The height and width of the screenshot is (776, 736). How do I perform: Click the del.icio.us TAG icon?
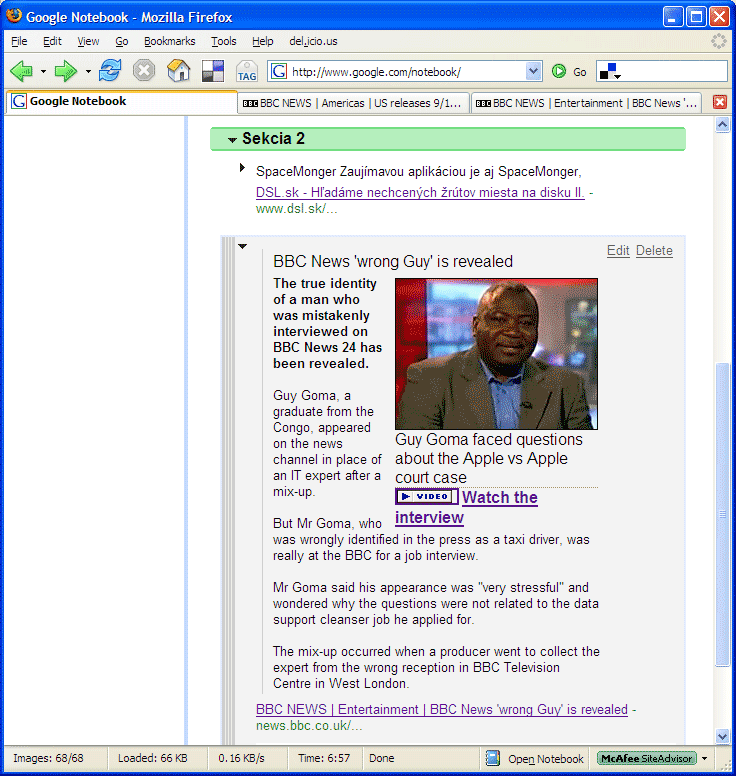pos(247,71)
